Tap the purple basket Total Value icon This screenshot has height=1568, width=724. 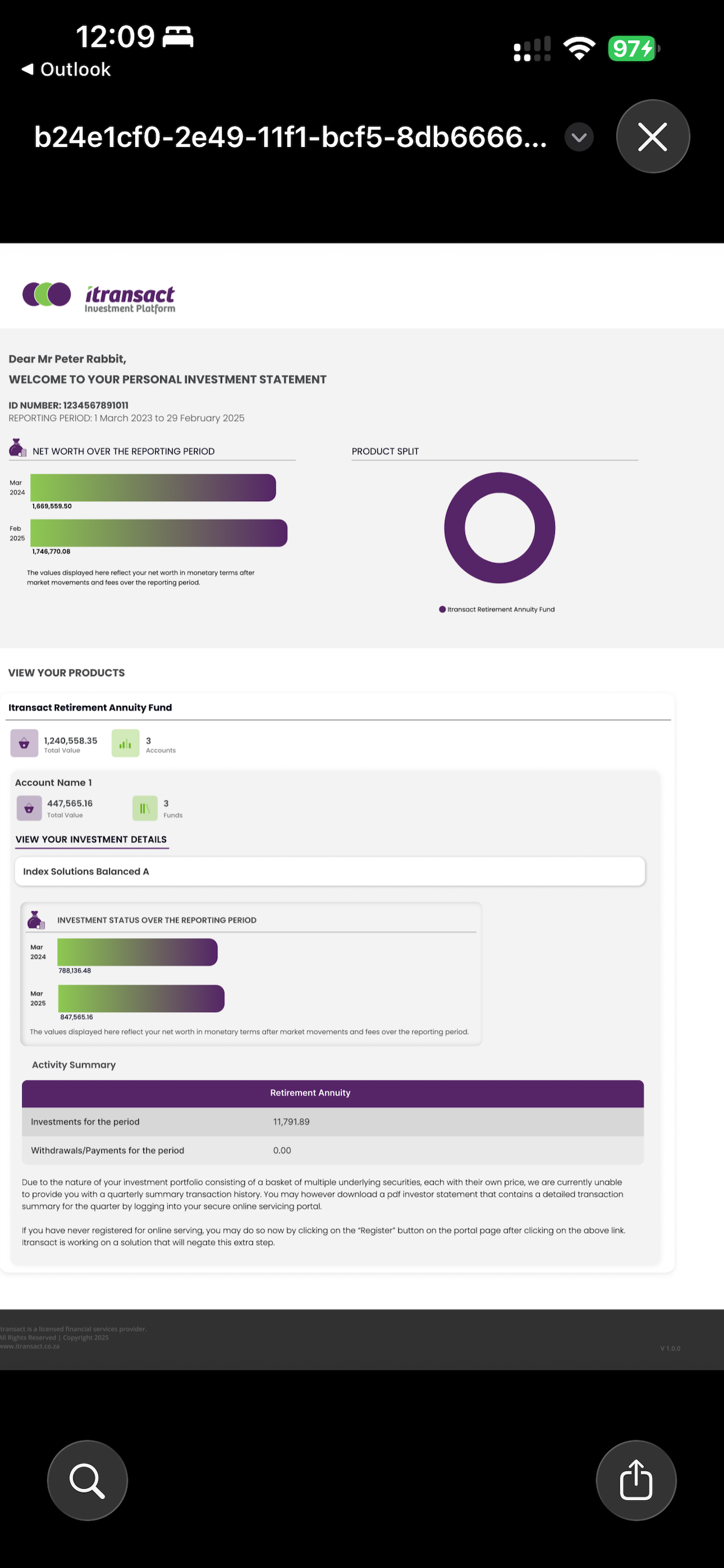point(24,743)
